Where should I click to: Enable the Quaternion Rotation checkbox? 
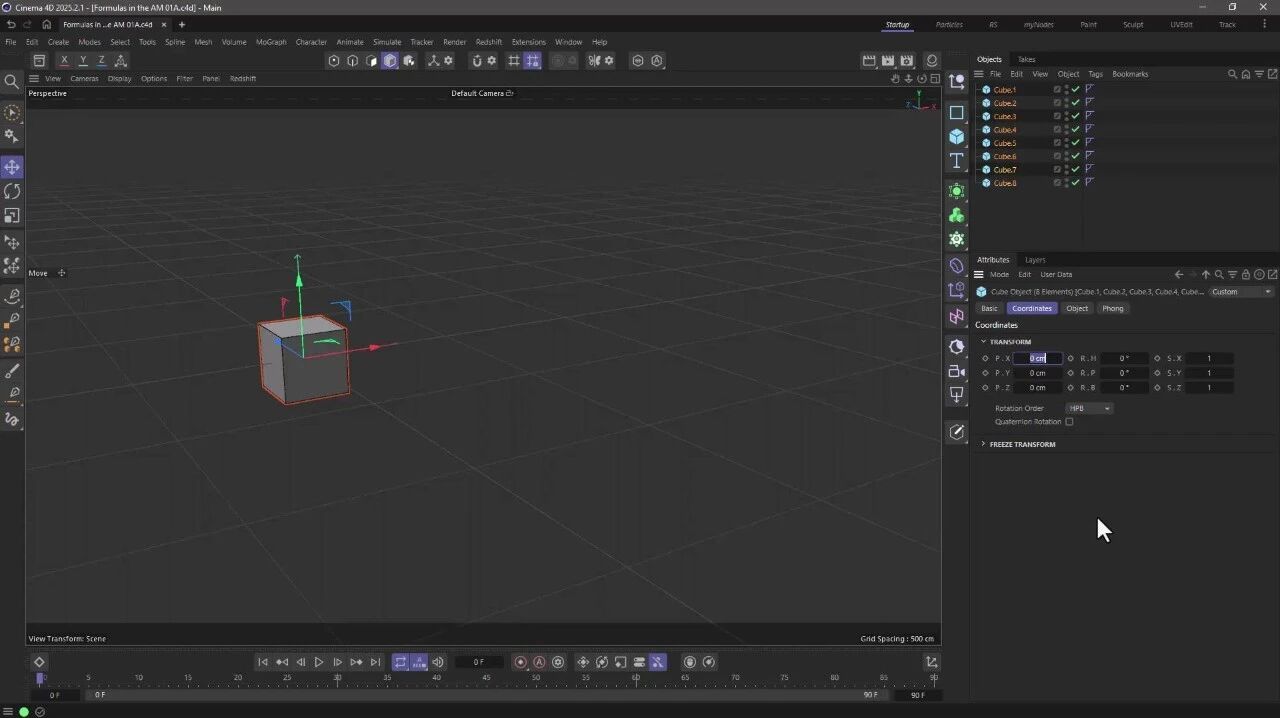(x=1069, y=422)
